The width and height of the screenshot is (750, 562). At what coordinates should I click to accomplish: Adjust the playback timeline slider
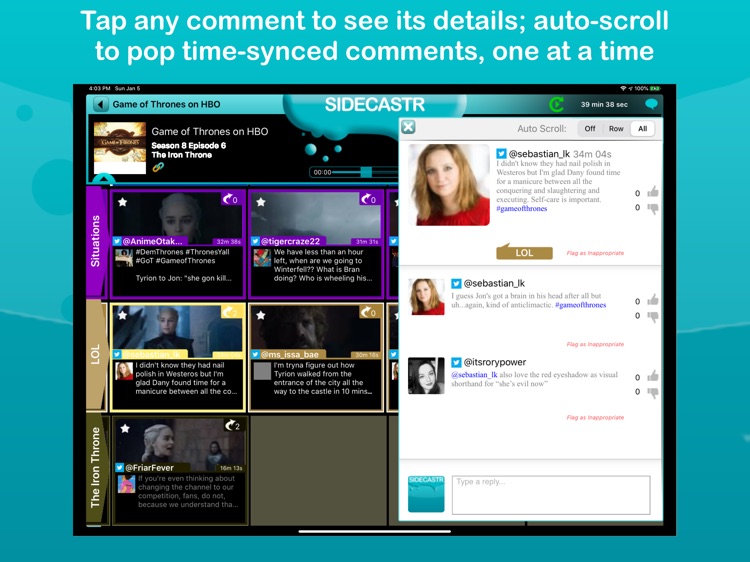366,172
